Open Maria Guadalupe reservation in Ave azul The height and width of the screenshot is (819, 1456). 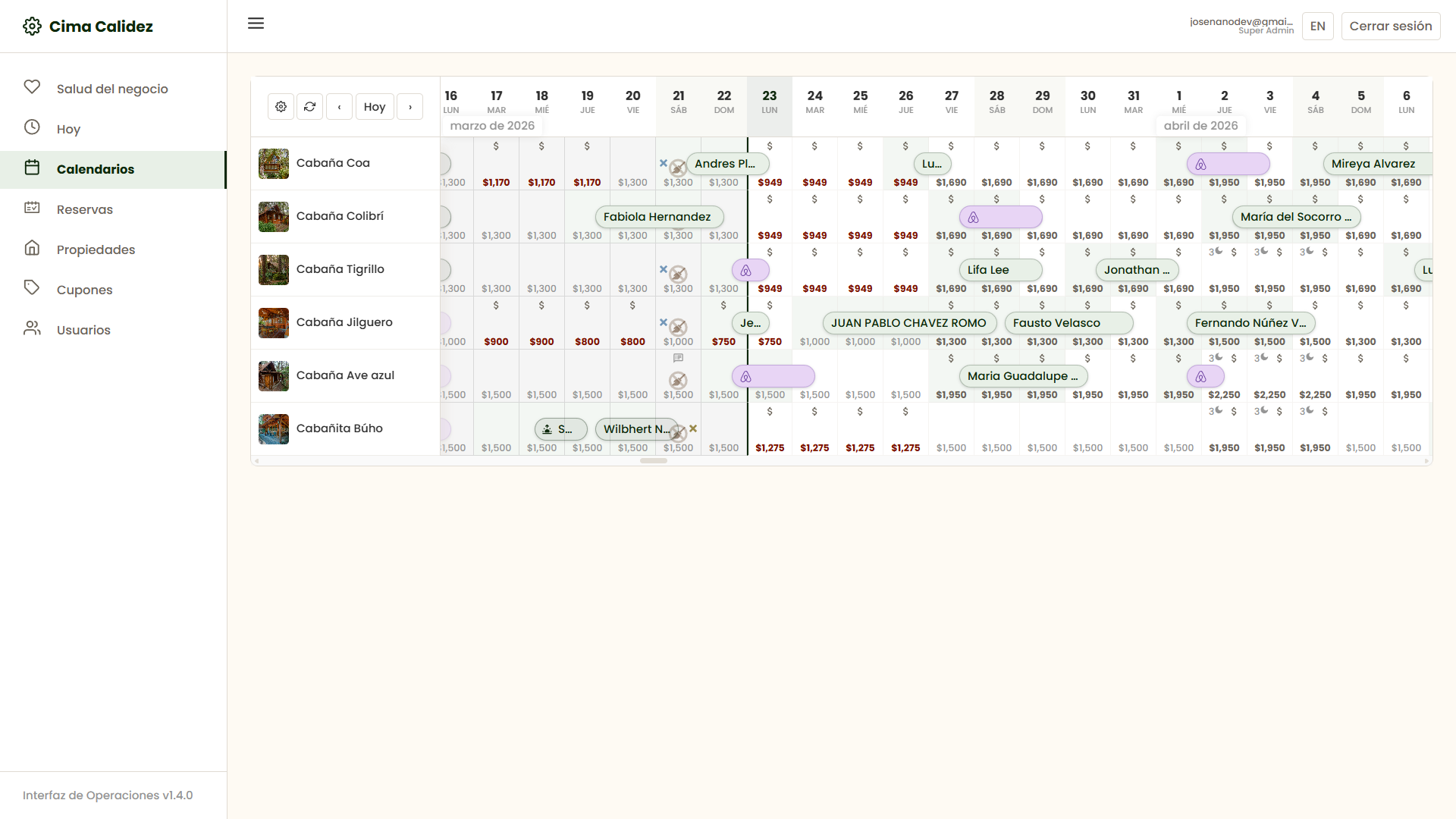[x=1024, y=376]
